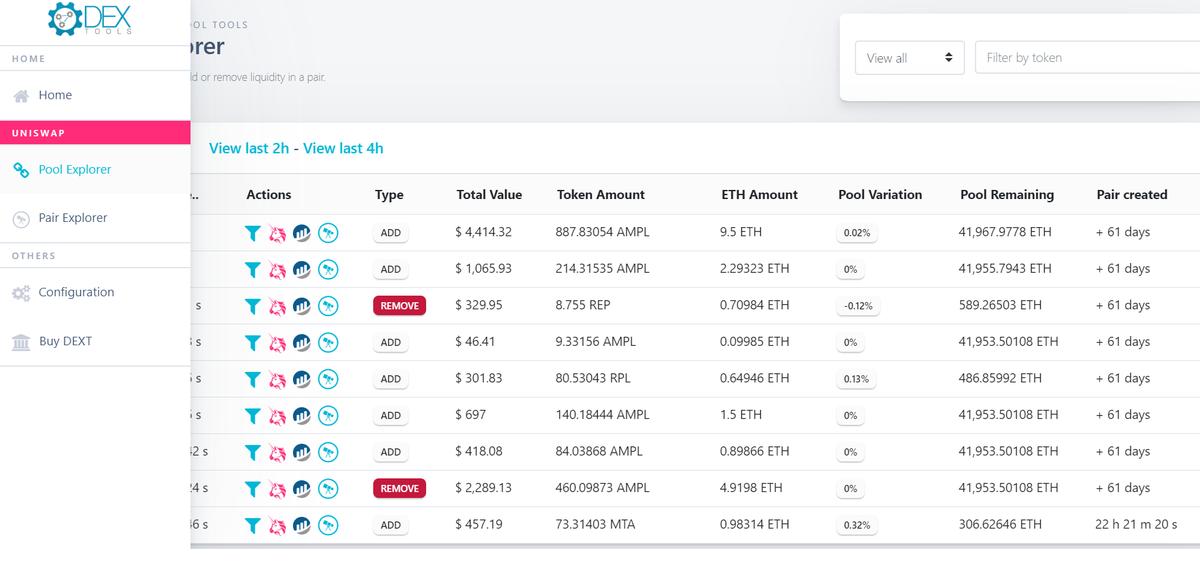Unicorn icon in the 8.755 REP row

pos(277,306)
